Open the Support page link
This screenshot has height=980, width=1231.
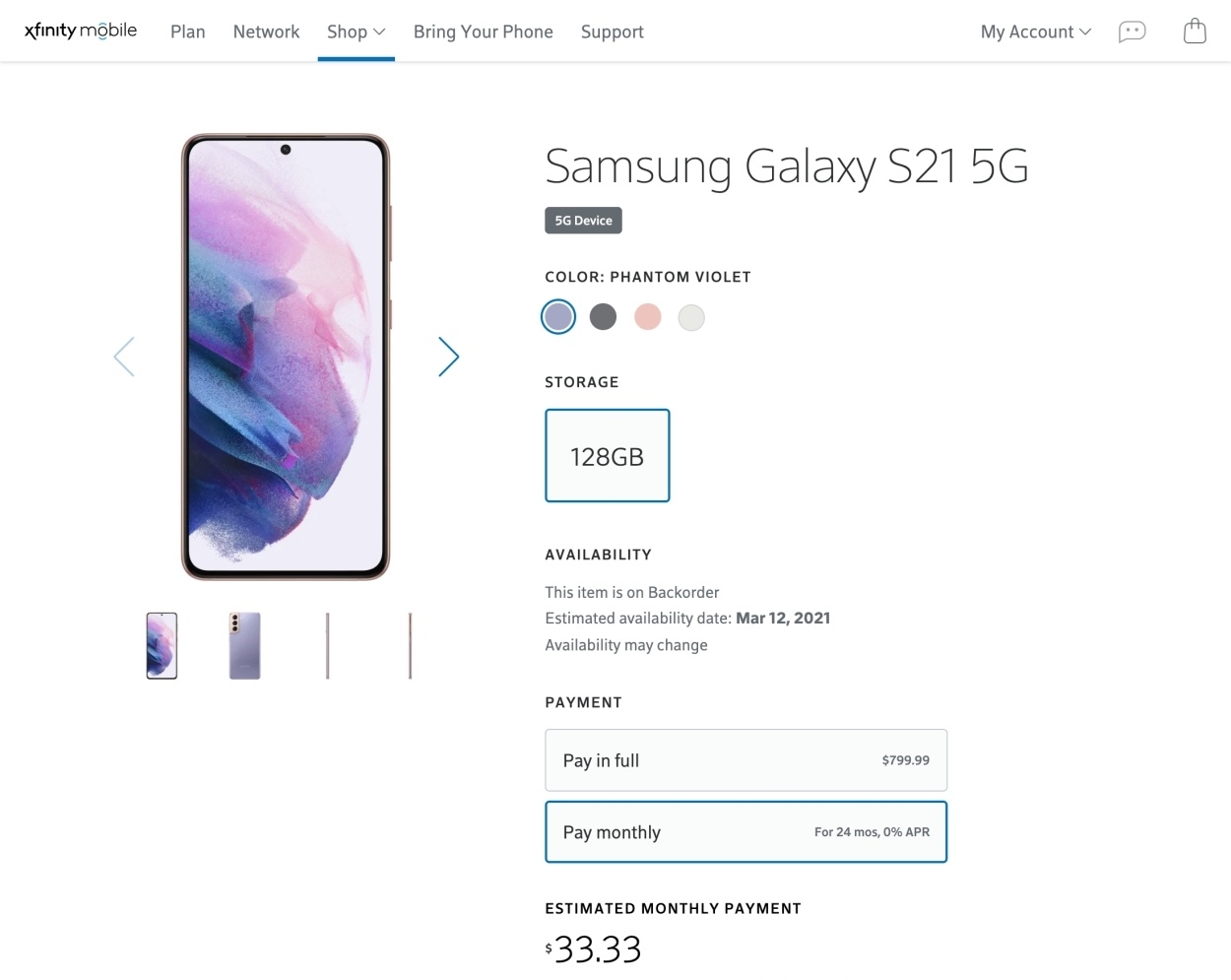(612, 32)
